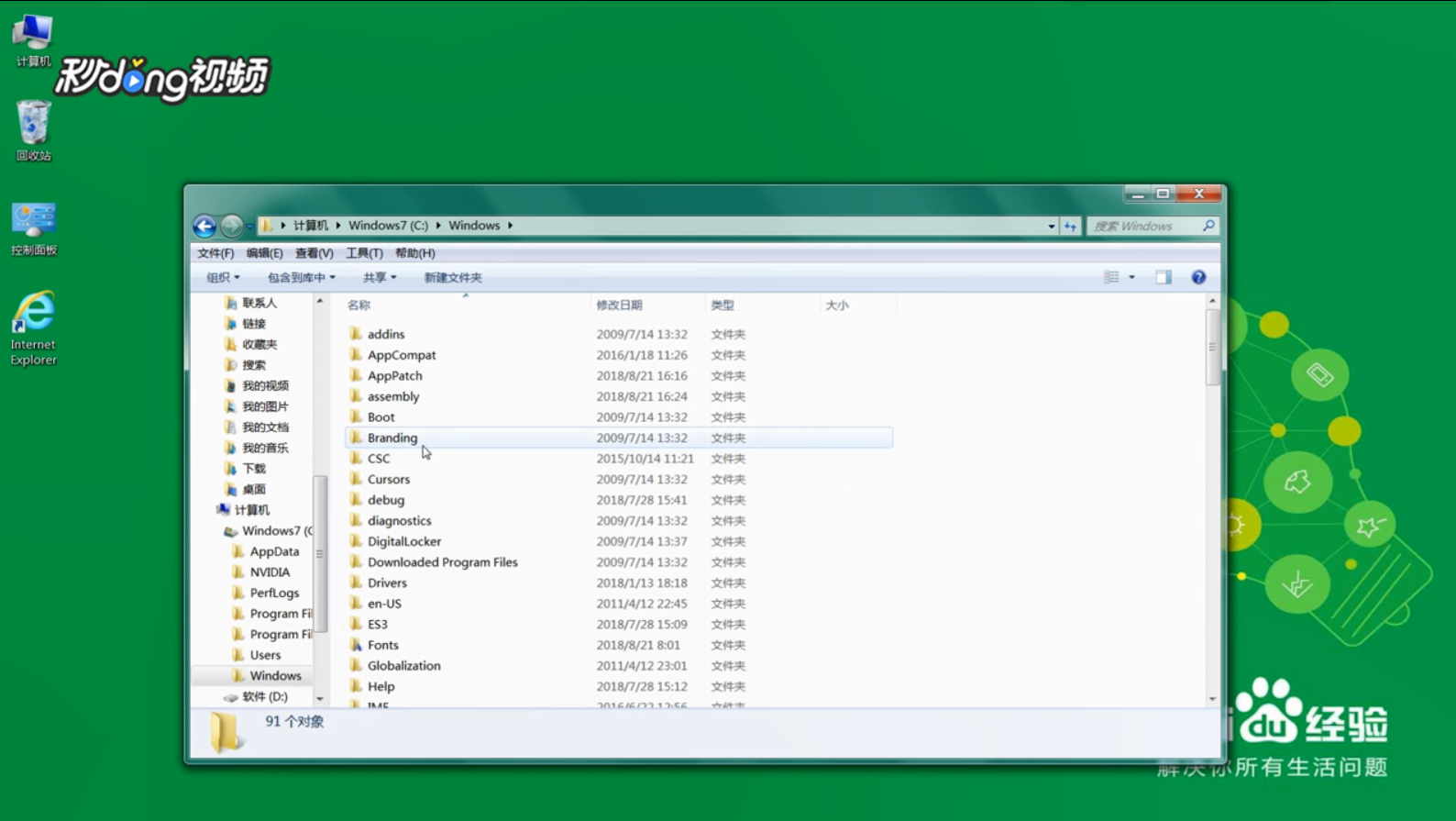Select the DigitalLocker folder name
Viewport: 1456px width, 821px height.
[404, 541]
